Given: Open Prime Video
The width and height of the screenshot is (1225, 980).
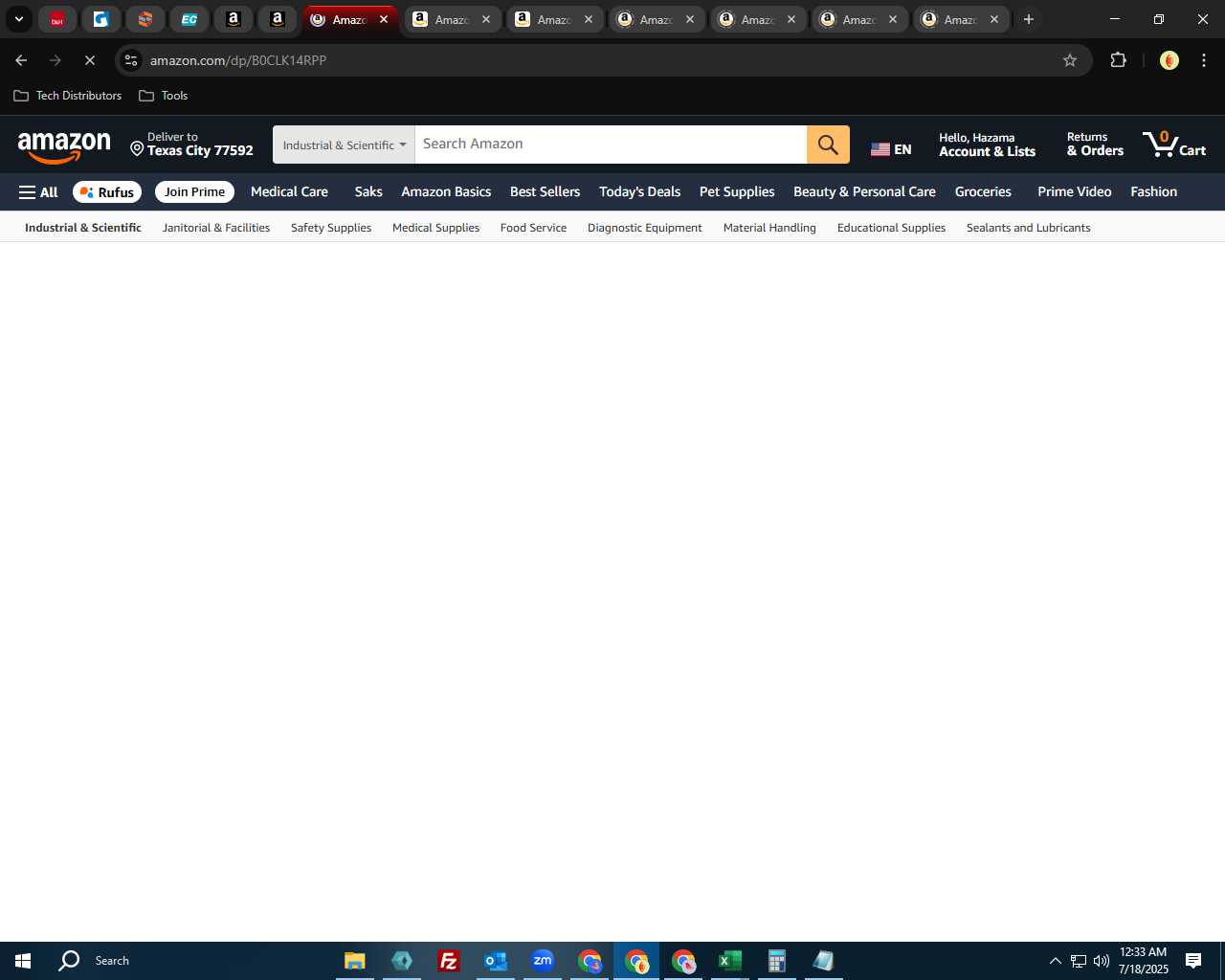Looking at the screenshot, I should [1074, 192].
